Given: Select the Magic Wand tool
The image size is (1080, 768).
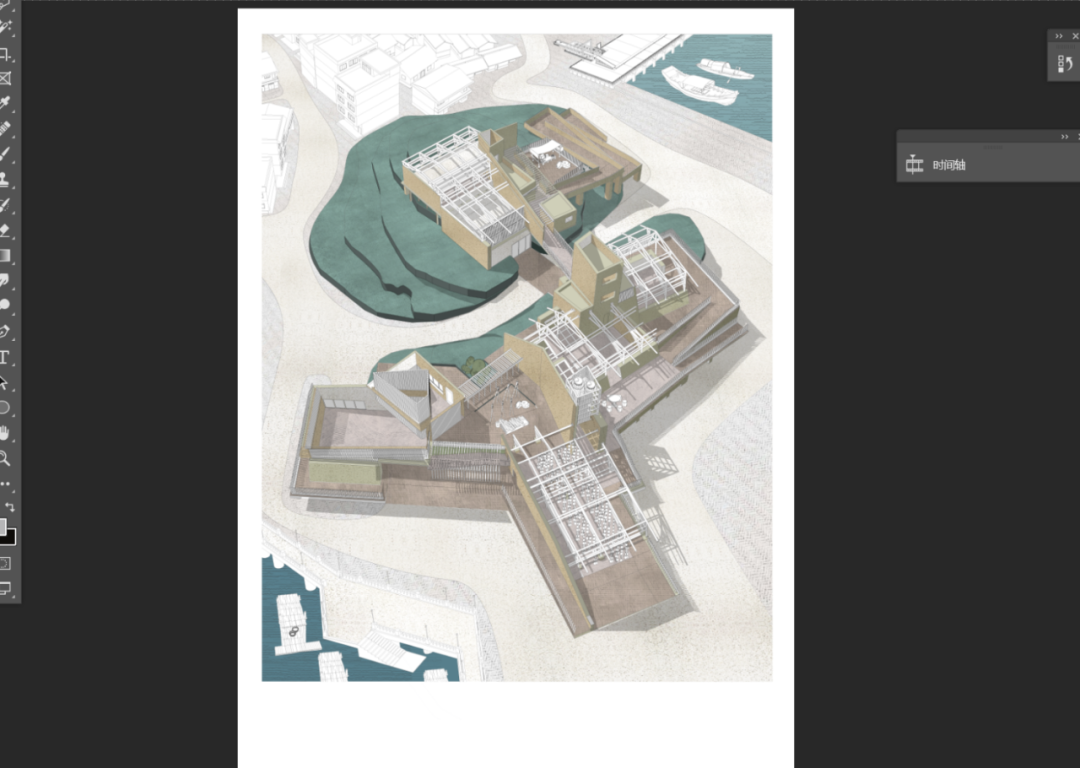Looking at the screenshot, I should tap(5, 28).
